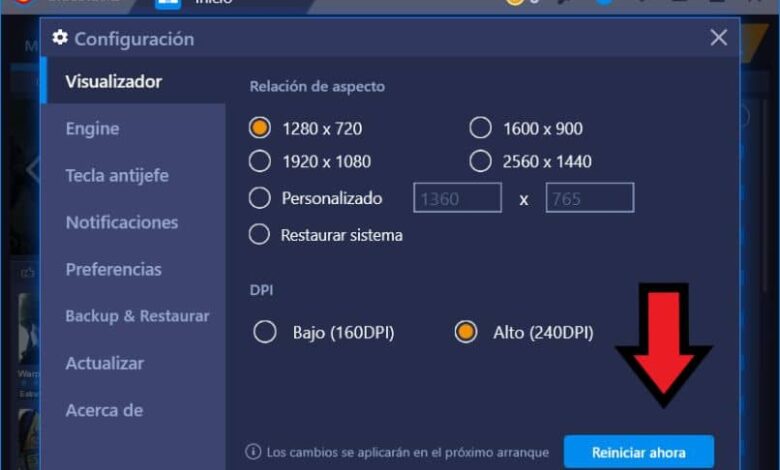Select the 1600 x 900 radio button
This screenshot has width=780, height=470.
[481, 128]
